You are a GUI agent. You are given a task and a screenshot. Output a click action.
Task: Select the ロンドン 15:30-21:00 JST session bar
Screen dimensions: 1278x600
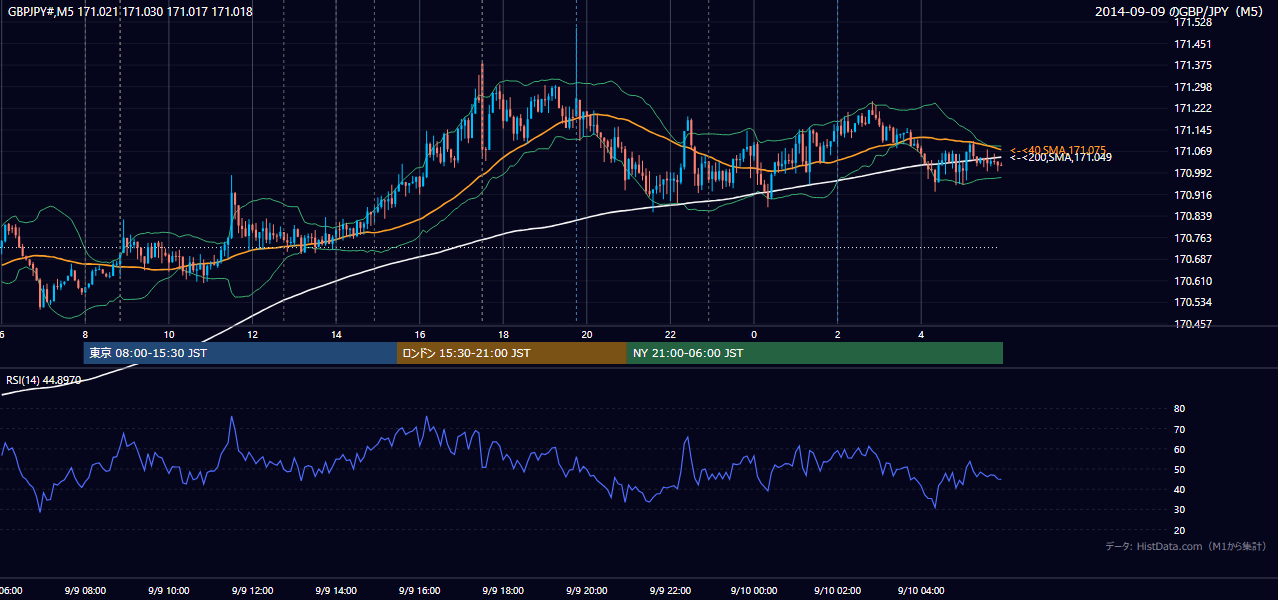(x=511, y=353)
